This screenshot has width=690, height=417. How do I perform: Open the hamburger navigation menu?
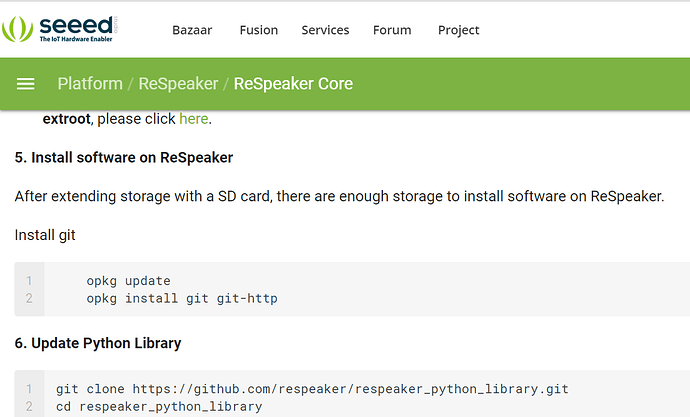coord(26,84)
